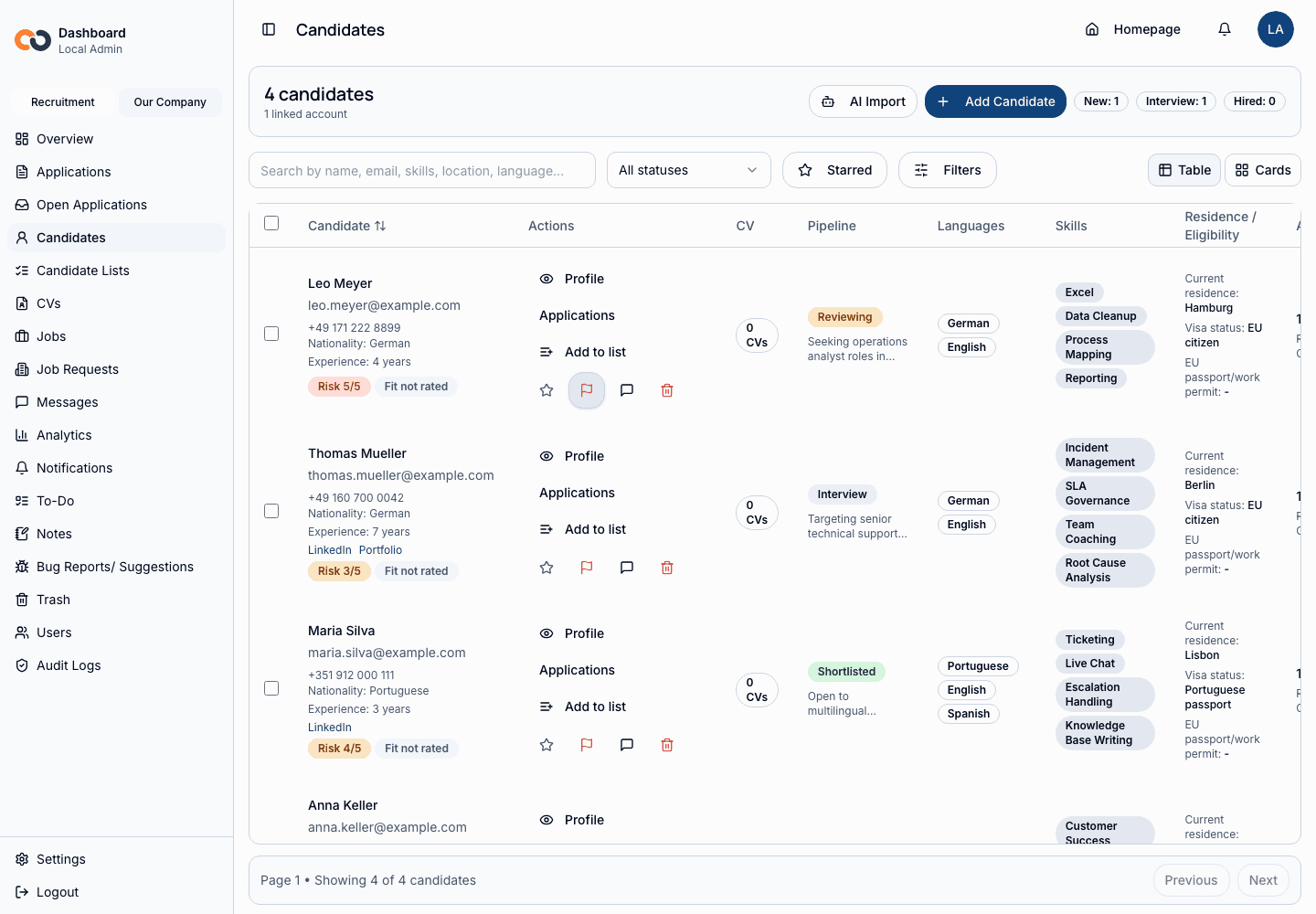The width and height of the screenshot is (1316, 914).
Task: Open Analytics from the sidebar
Action: tap(117, 435)
